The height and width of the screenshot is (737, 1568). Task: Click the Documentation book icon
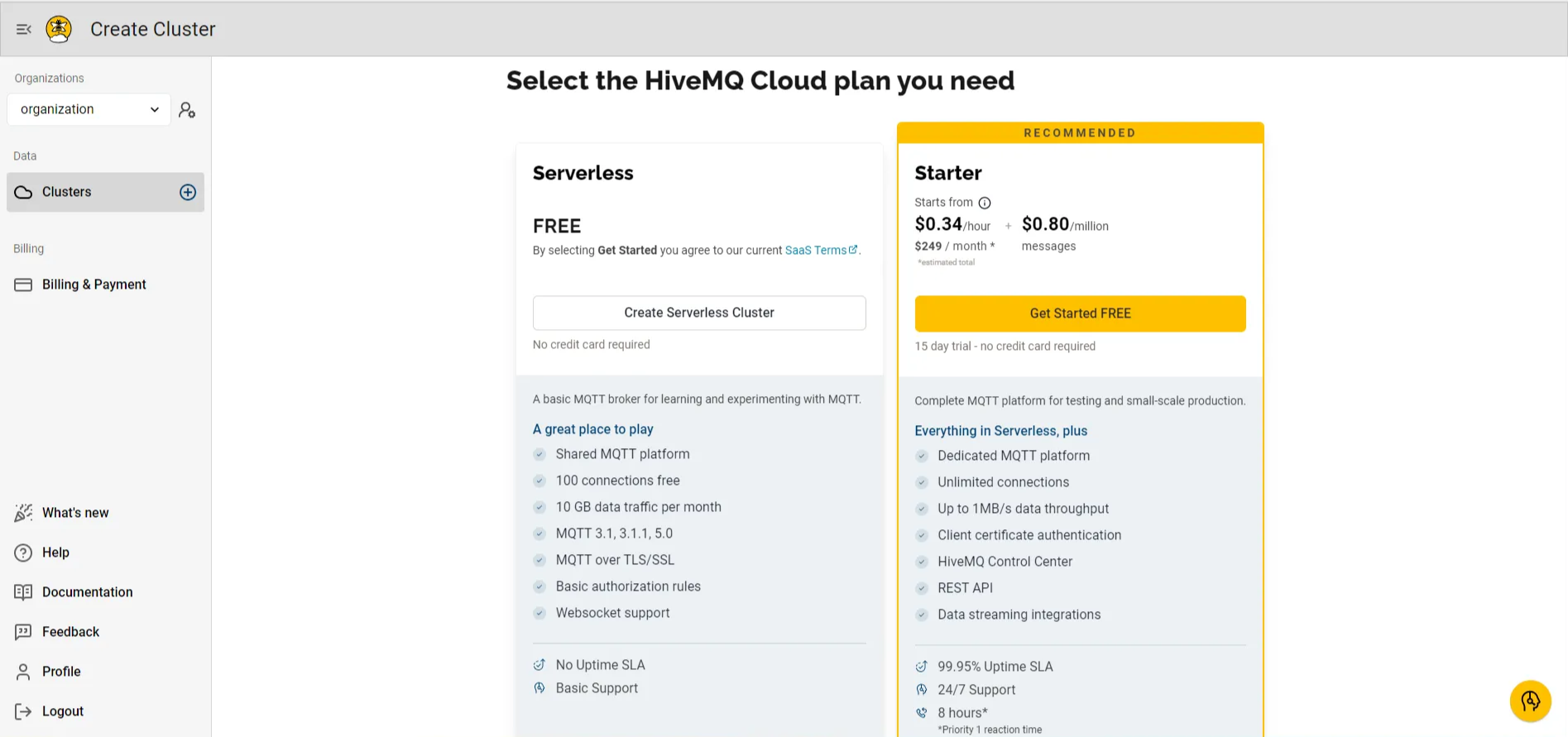[23, 592]
